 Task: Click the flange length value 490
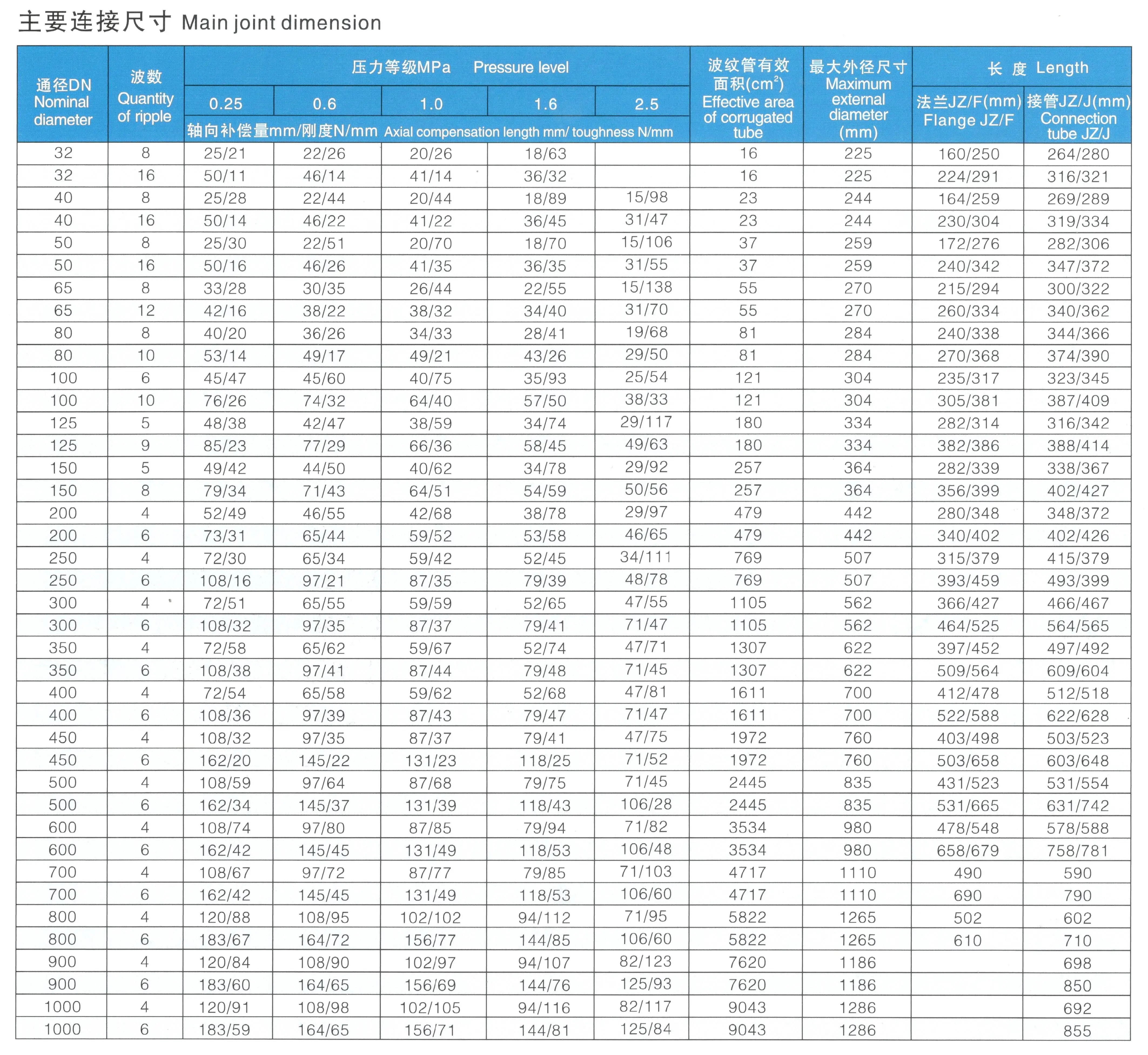click(968, 873)
